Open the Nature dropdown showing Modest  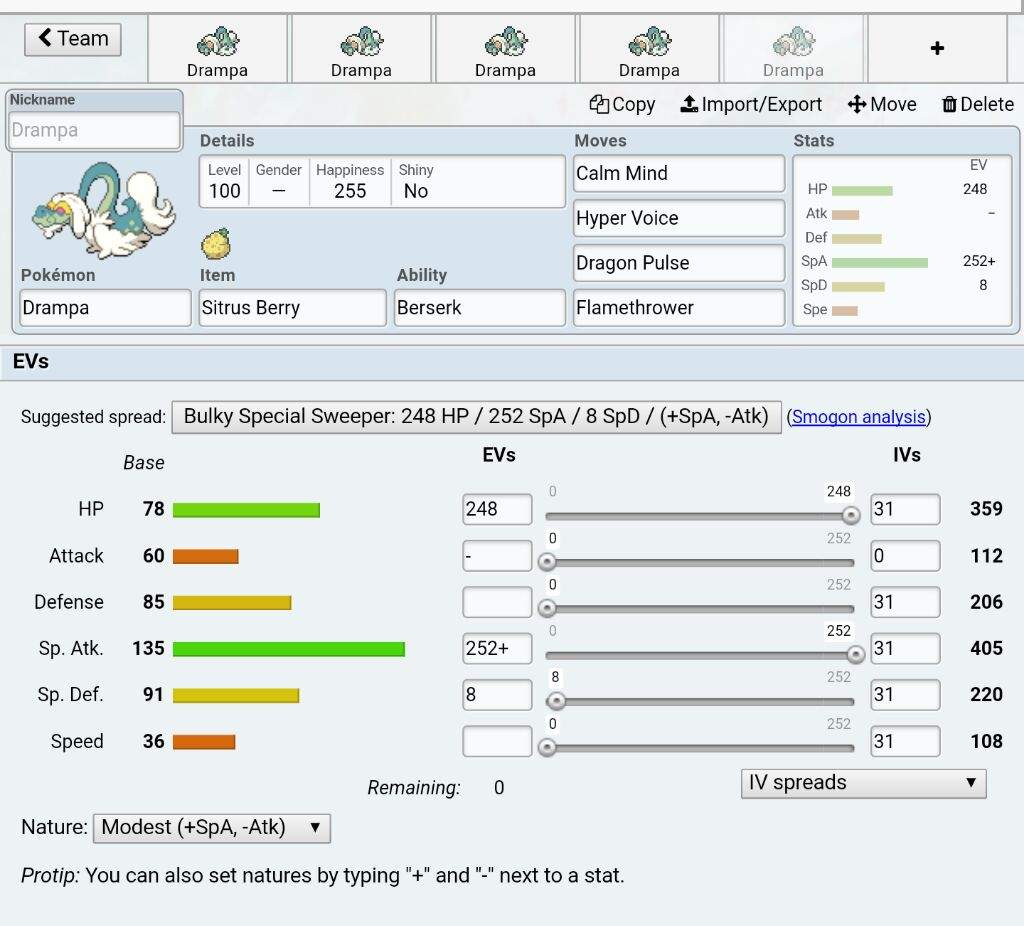point(212,828)
